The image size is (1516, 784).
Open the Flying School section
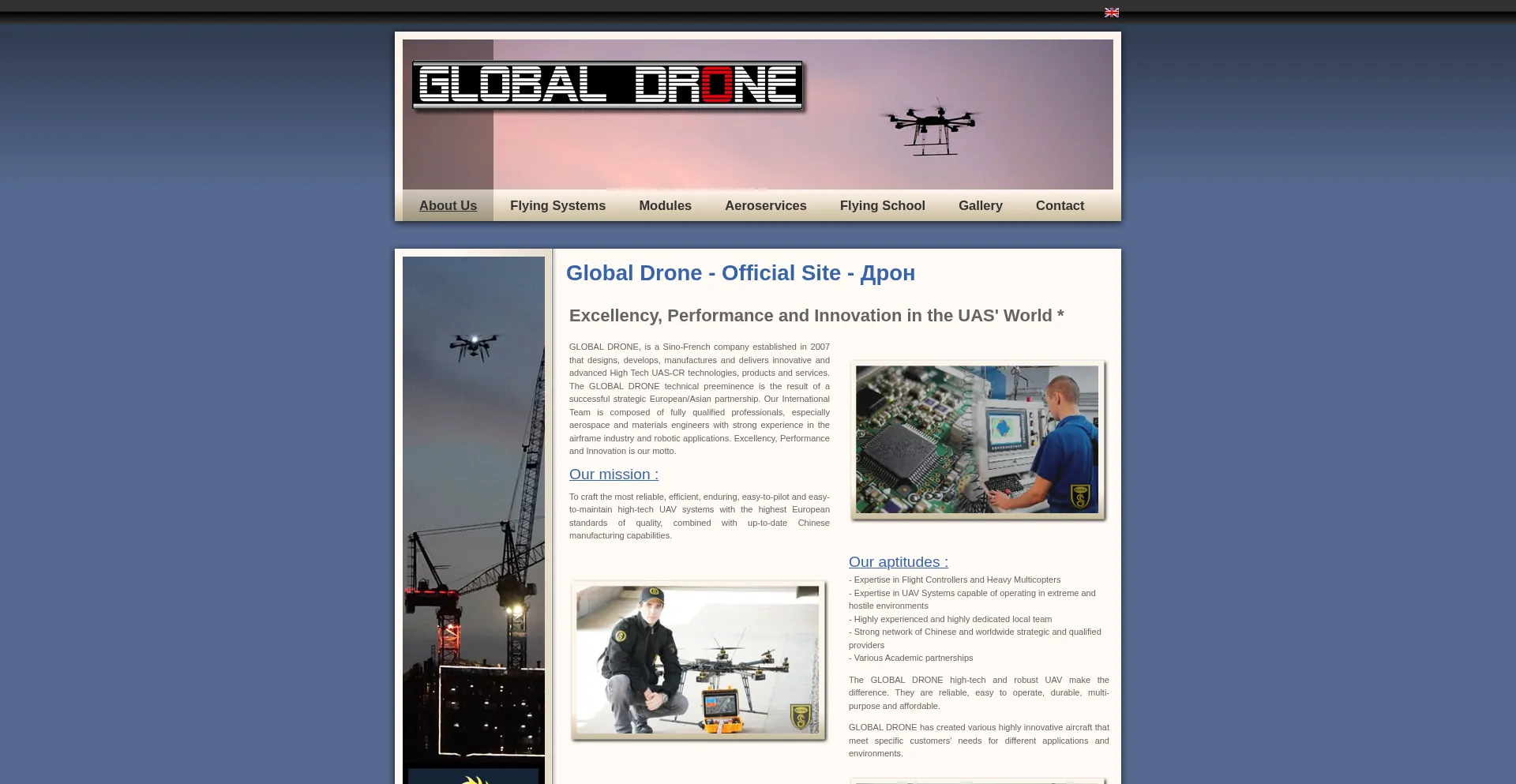882,205
